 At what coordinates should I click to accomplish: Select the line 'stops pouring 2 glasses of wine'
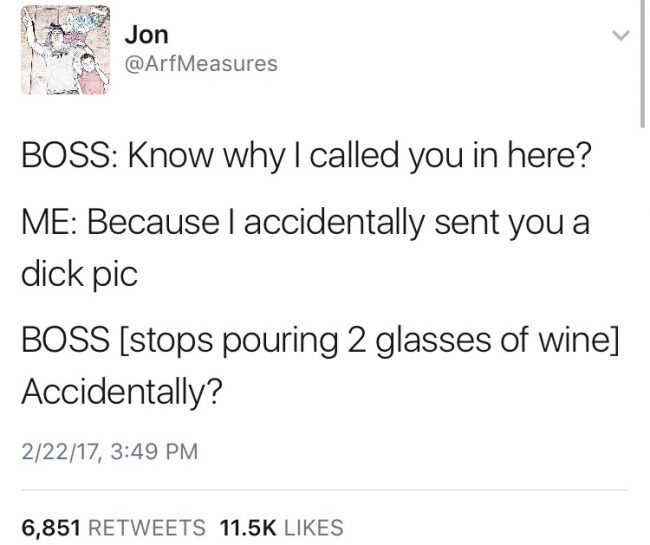click(x=368, y=342)
